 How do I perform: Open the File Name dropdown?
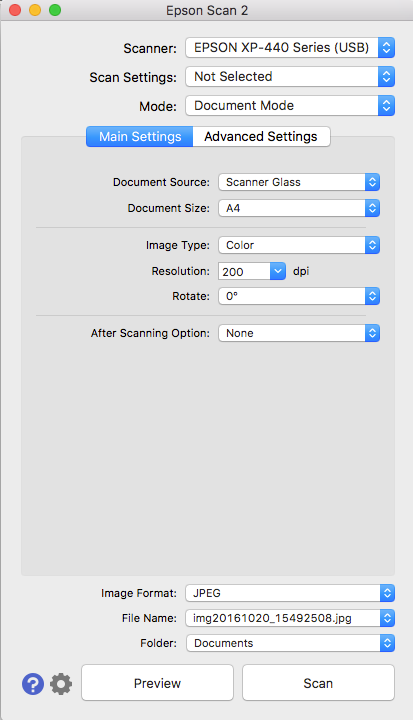(290, 618)
